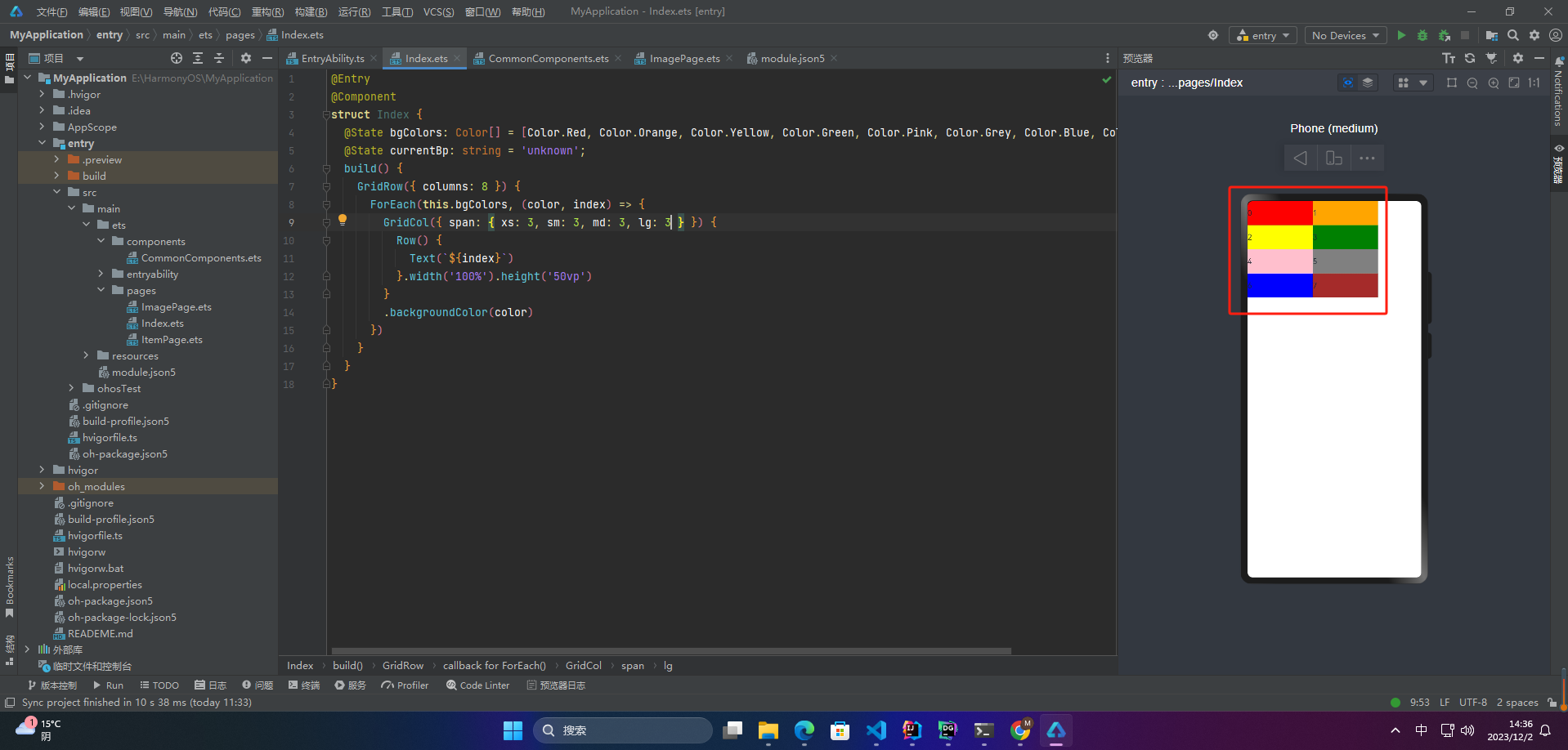Run the app with the green play button

[x=1401, y=35]
